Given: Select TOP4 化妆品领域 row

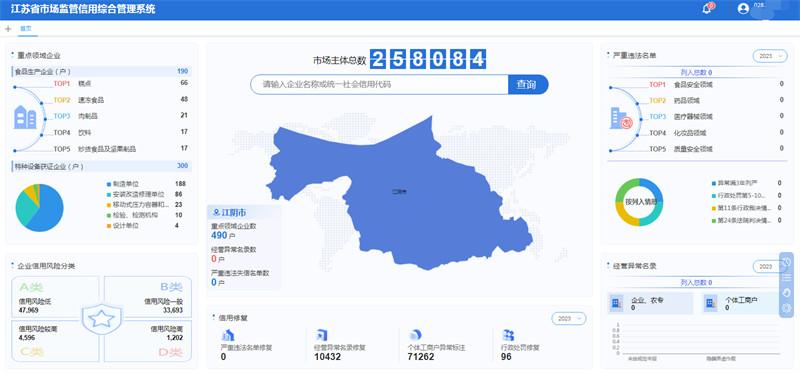Looking at the screenshot, I should 716,133.
